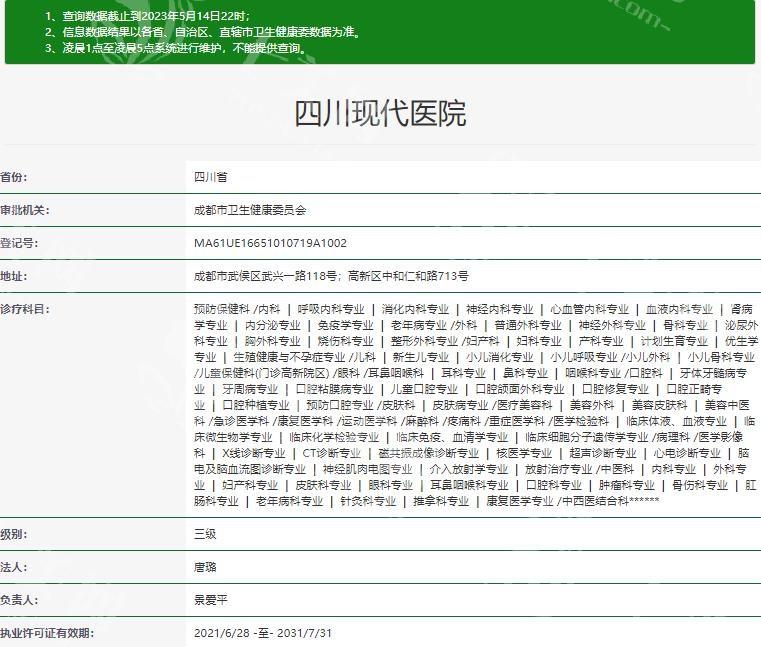The width and height of the screenshot is (761, 647).
Task: Click 神经肌肉电图专业 entry
Action: [x=367, y=469]
